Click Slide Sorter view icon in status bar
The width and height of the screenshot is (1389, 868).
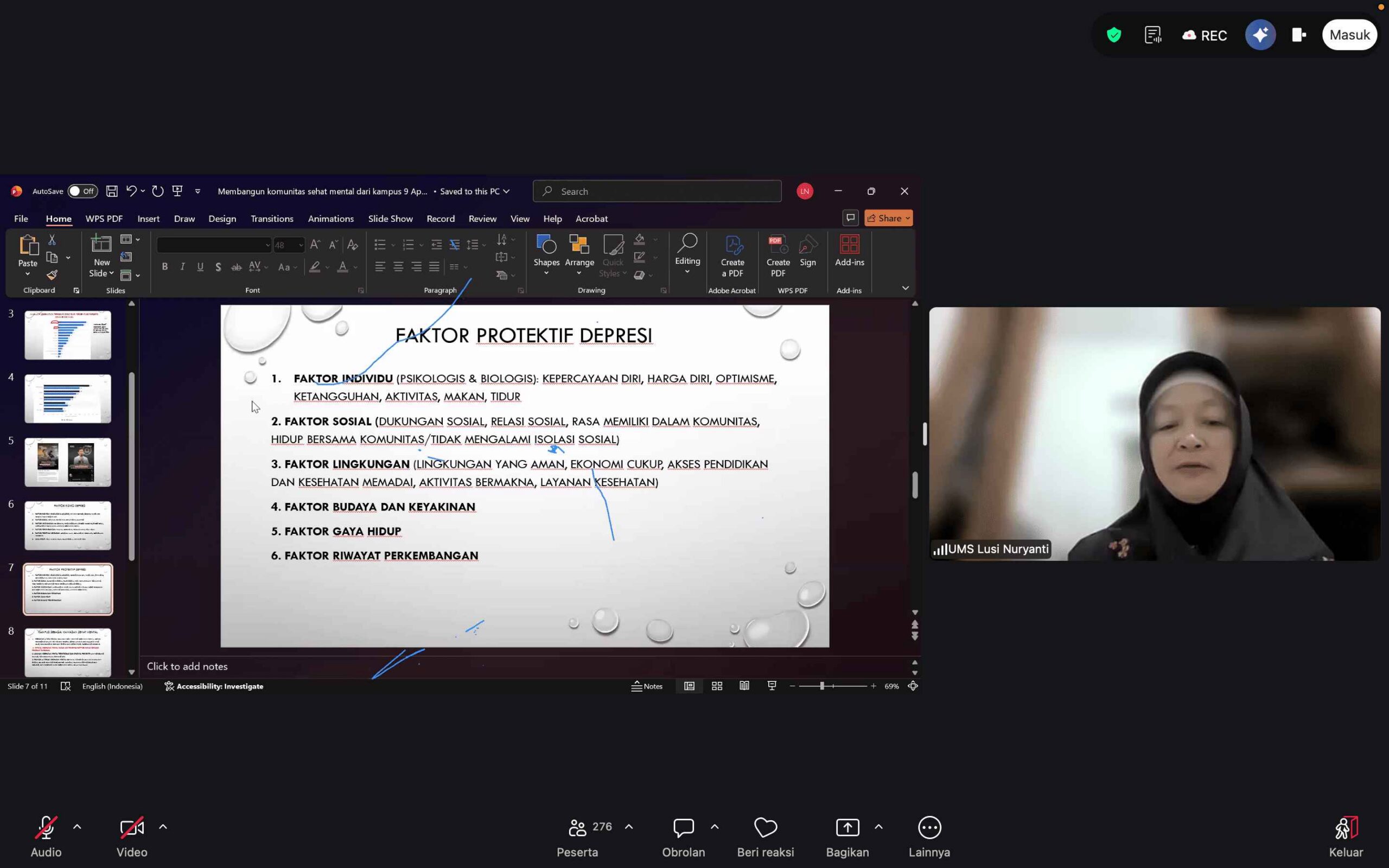[x=717, y=686]
